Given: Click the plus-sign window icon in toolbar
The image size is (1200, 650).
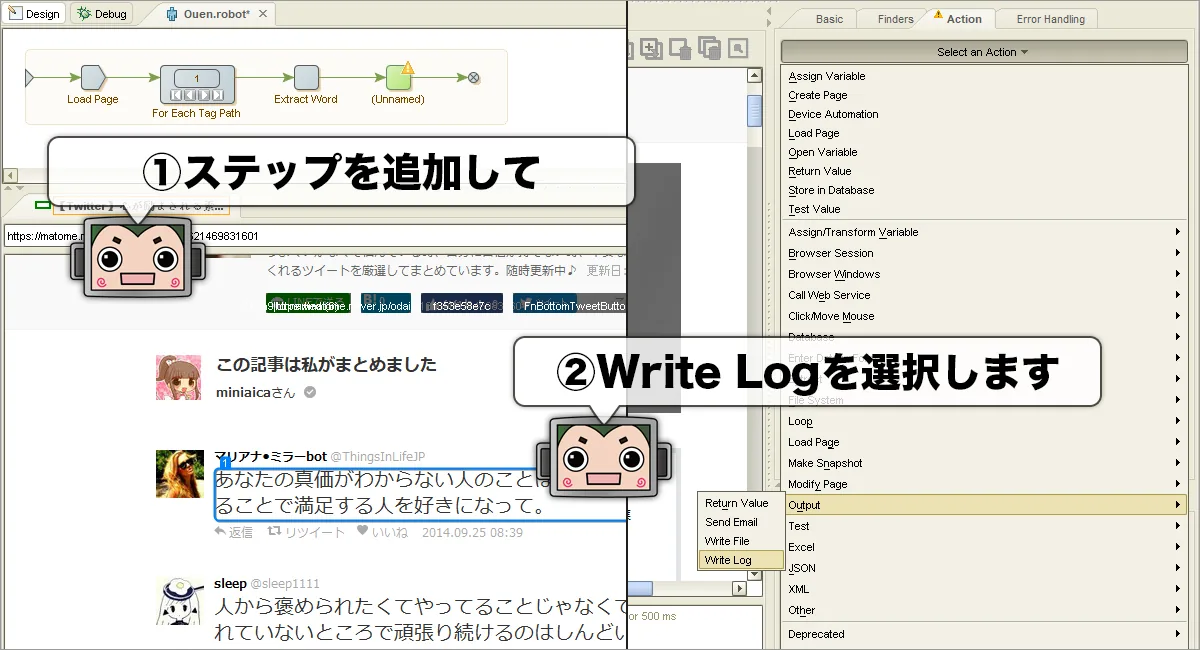Looking at the screenshot, I should pyautogui.click(x=650, y=47).
